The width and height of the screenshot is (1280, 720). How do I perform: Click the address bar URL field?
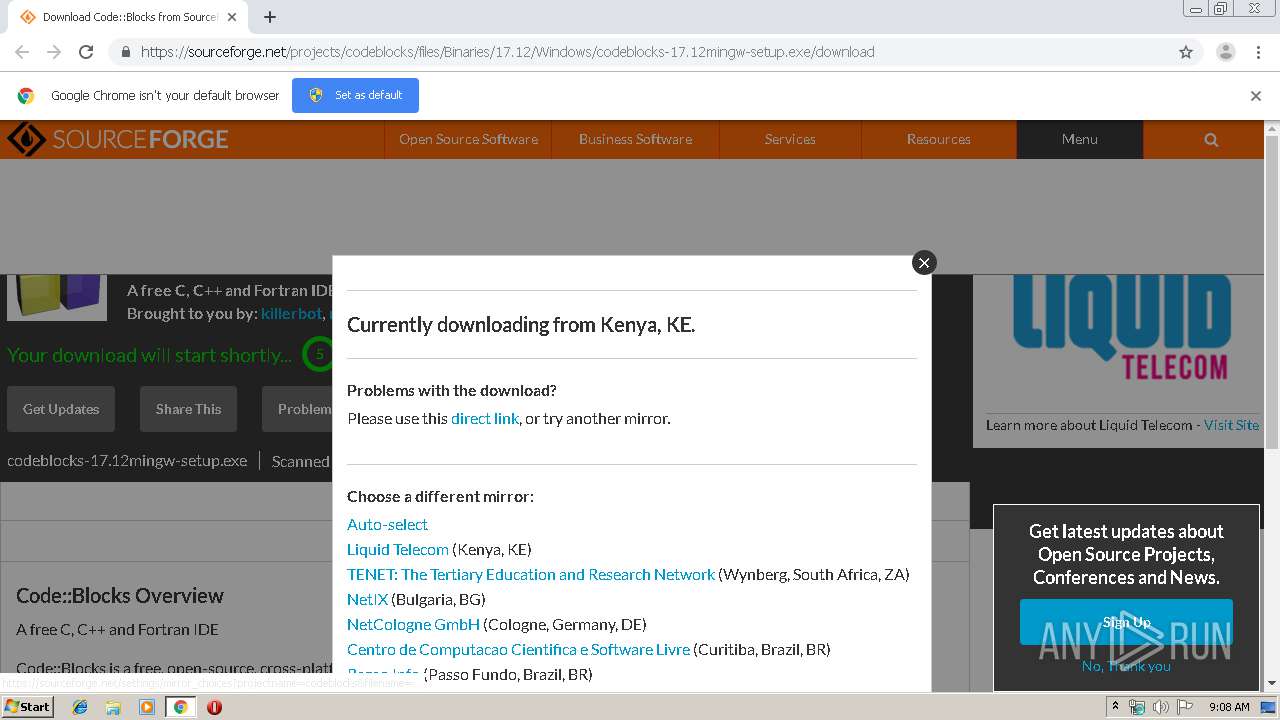(640, 52)
